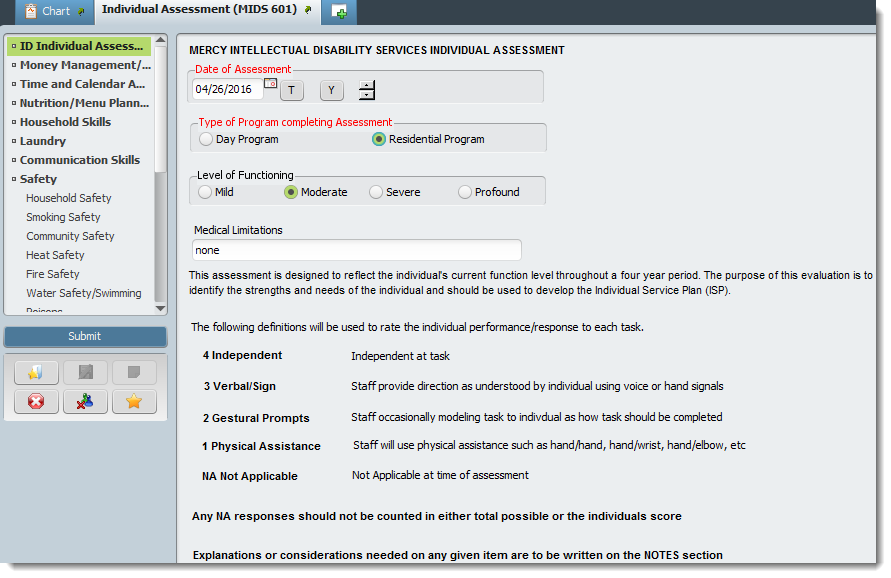Go to Heat Safety subsection
Image resolution: width=891 pixels, height=578 pixels.
click(x=55, y=255)
